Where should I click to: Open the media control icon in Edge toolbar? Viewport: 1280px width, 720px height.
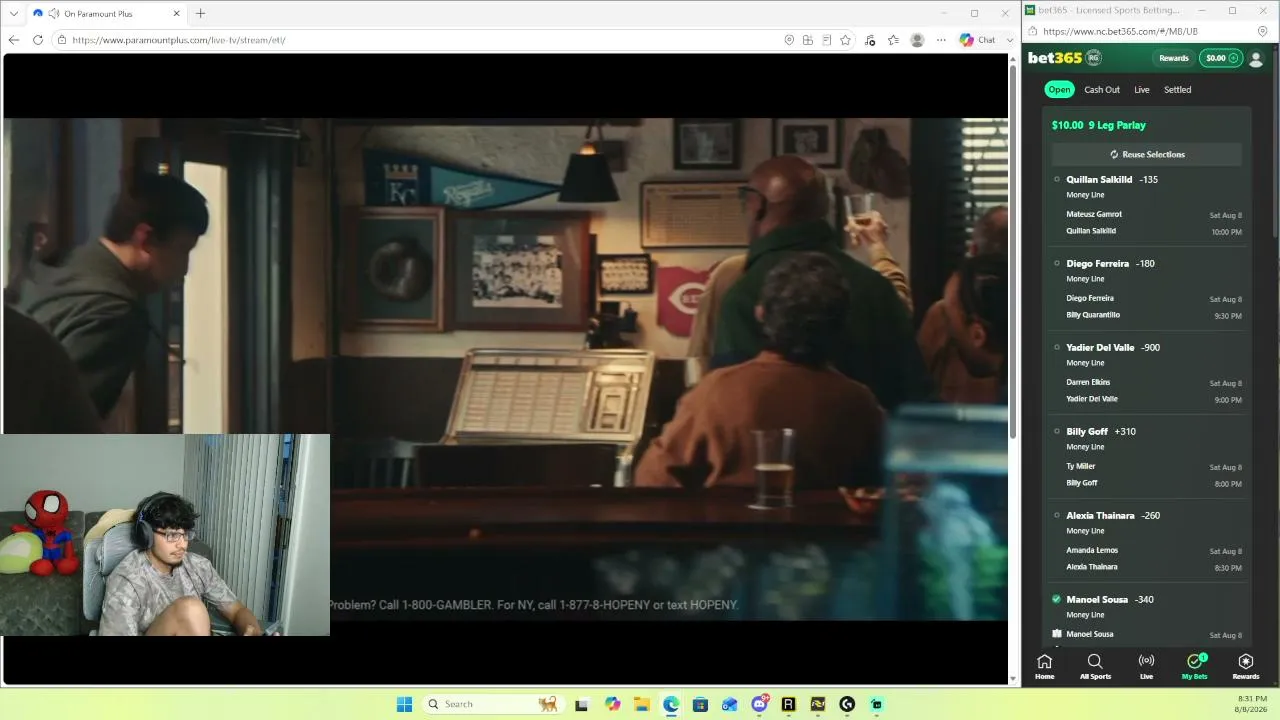pyautogui.click(x=870, y=40)
